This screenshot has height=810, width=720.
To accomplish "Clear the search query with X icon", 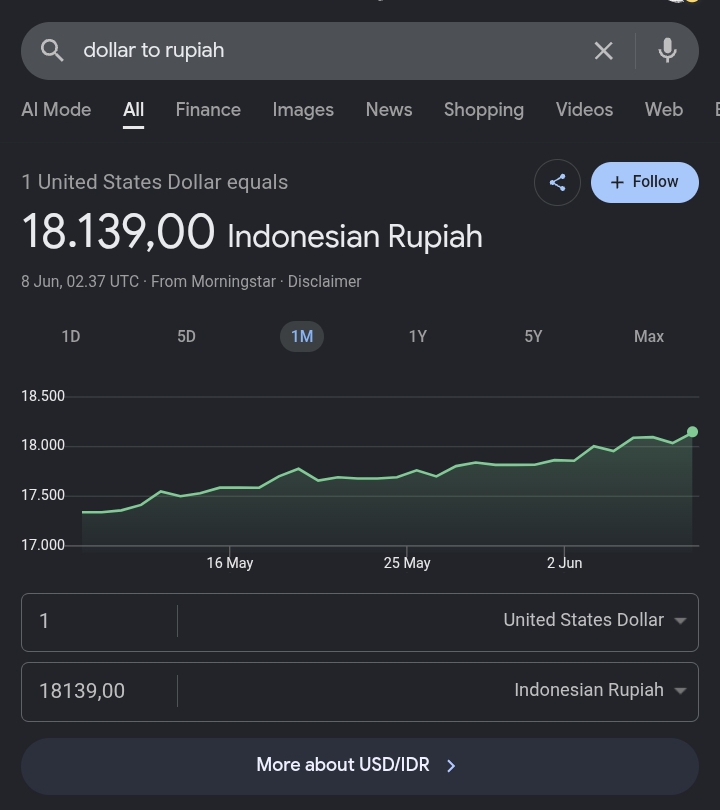I will (x=603, y=51).
